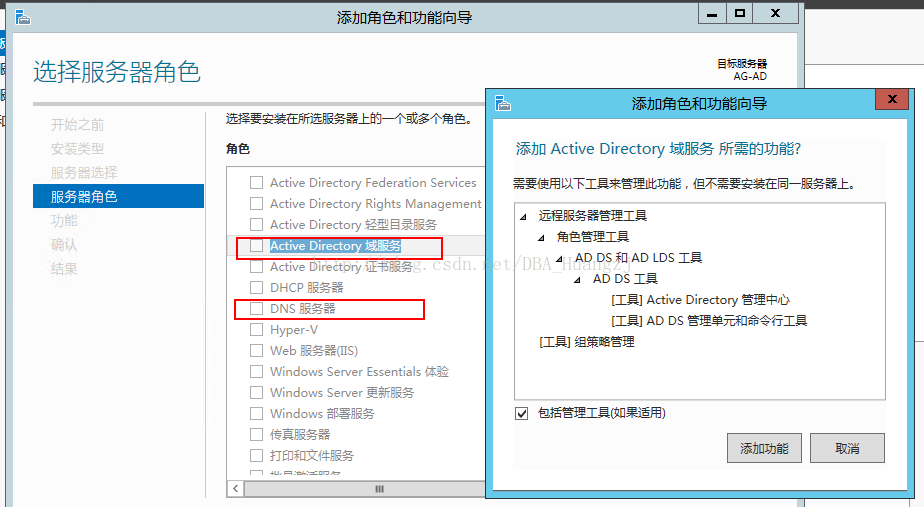Select [工具] Active Directory 管理中心 item
The width and height of the screenshot is (924, 507).
(701, 300)
